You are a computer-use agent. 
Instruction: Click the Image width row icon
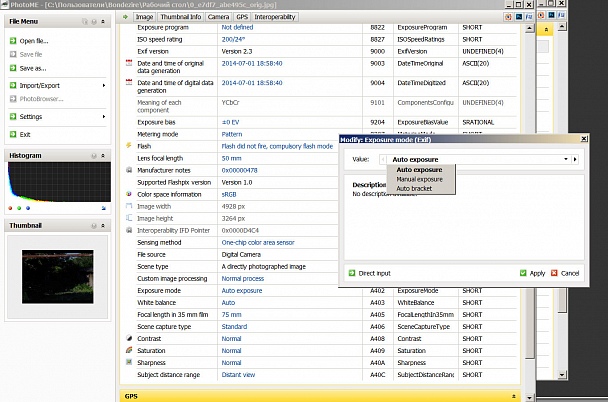click(129, 206)
